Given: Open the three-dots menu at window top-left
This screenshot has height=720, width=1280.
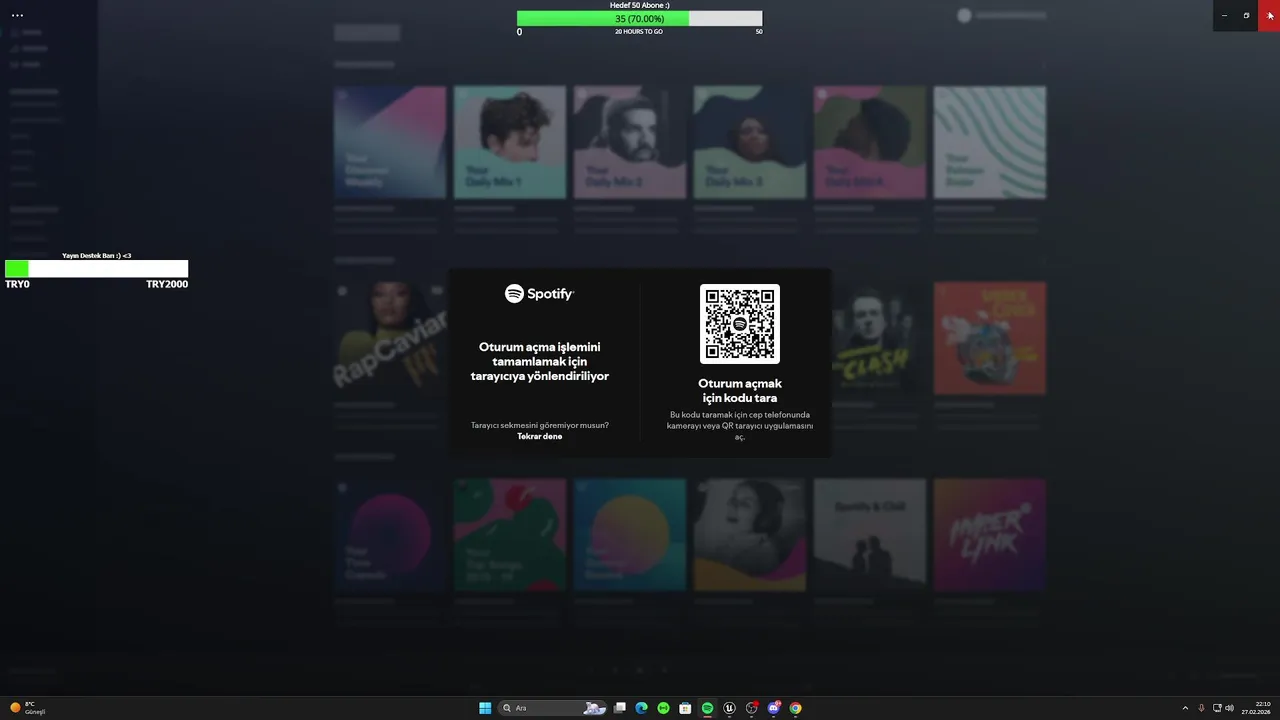Looking at the screenshot, I should pos(17,15).
